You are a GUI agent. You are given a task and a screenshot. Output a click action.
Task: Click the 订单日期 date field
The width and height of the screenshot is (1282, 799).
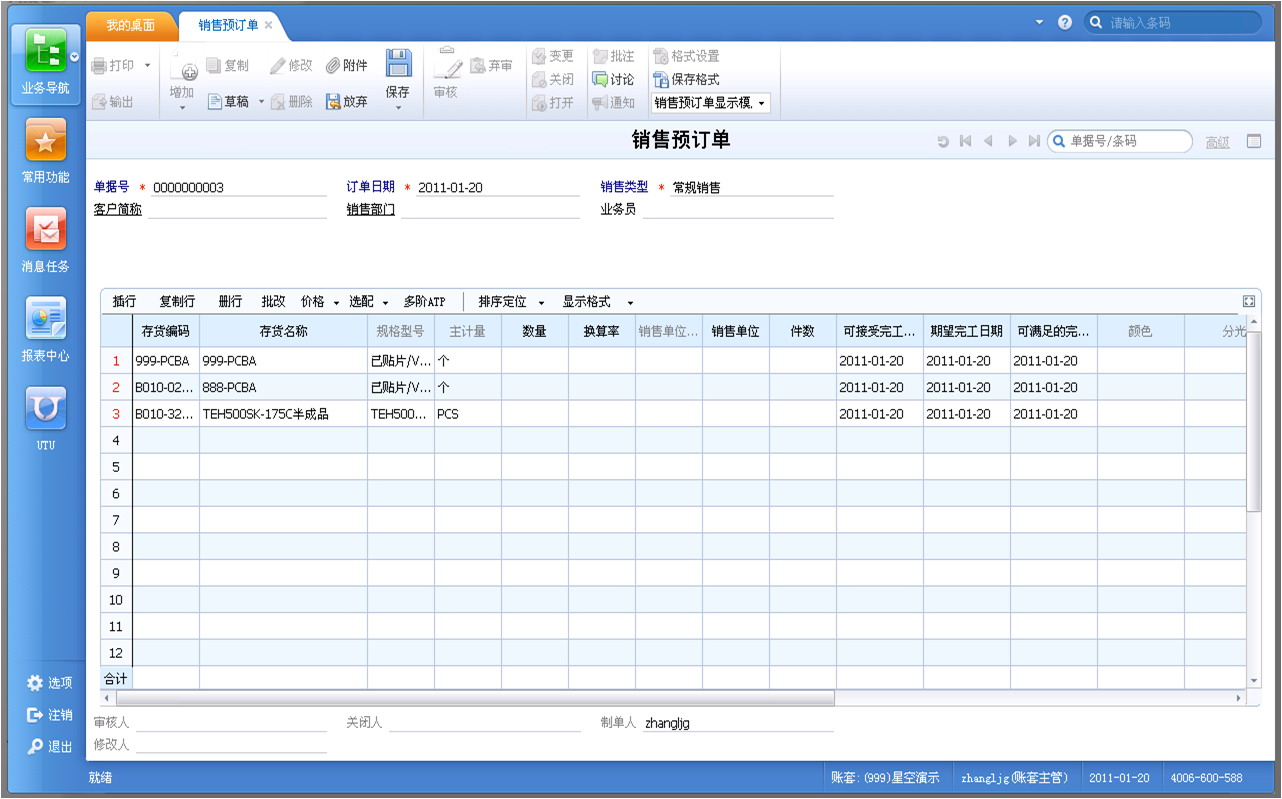tap(498, 187)
